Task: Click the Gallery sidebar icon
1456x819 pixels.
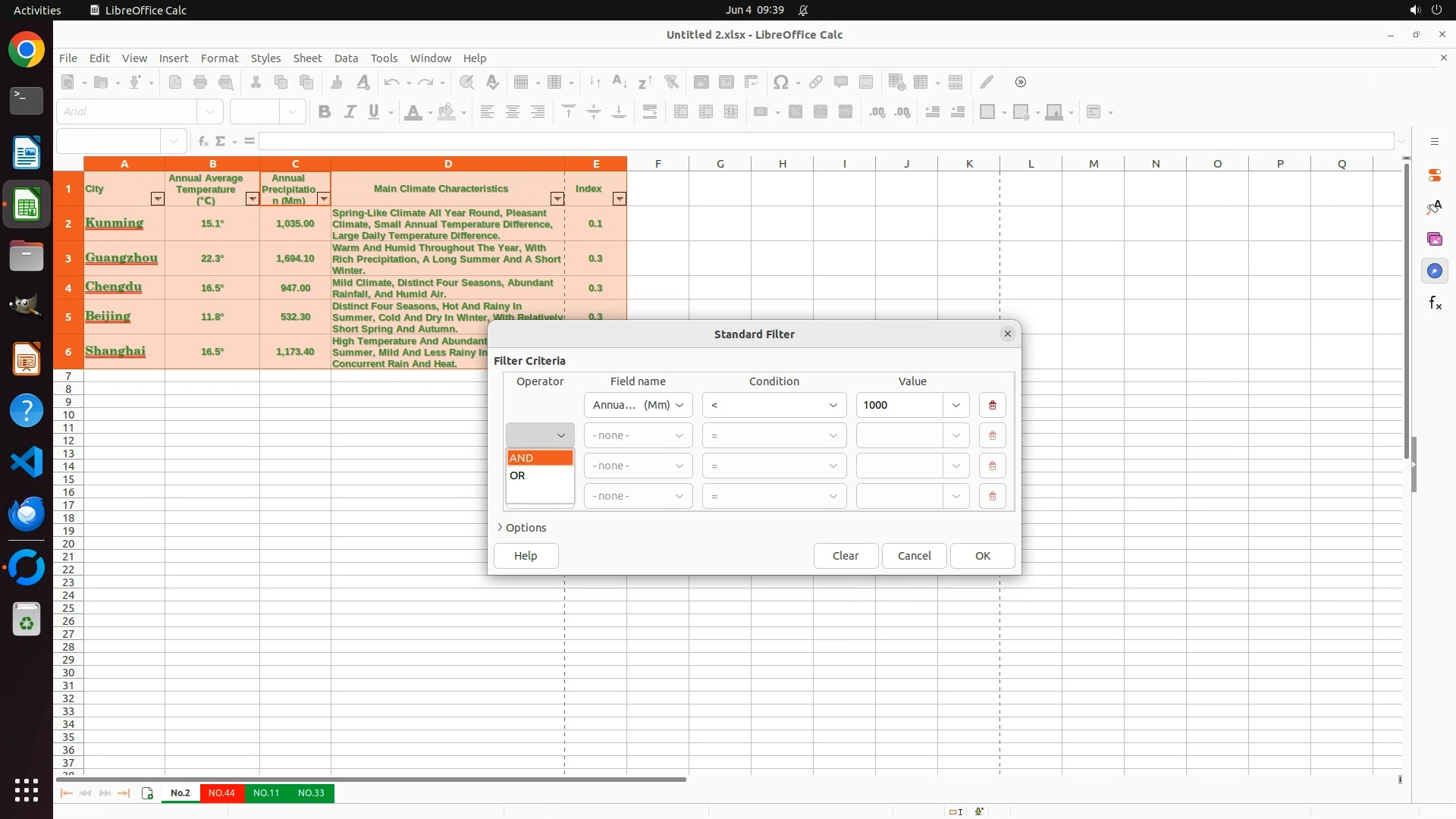Action: (1434, 239)
